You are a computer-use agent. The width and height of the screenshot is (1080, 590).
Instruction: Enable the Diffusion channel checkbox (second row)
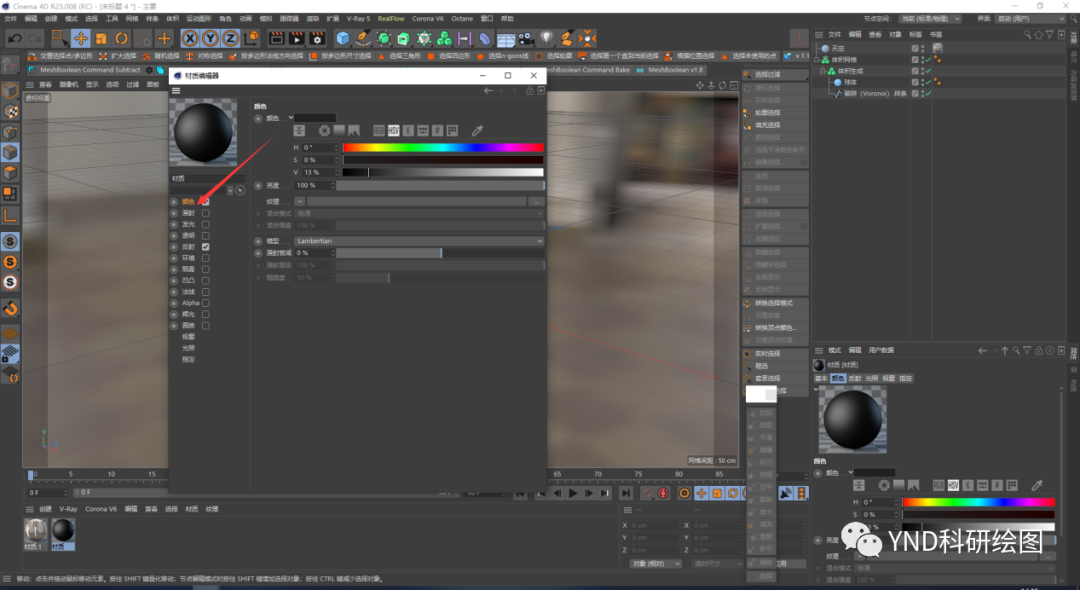coord(206,213)
